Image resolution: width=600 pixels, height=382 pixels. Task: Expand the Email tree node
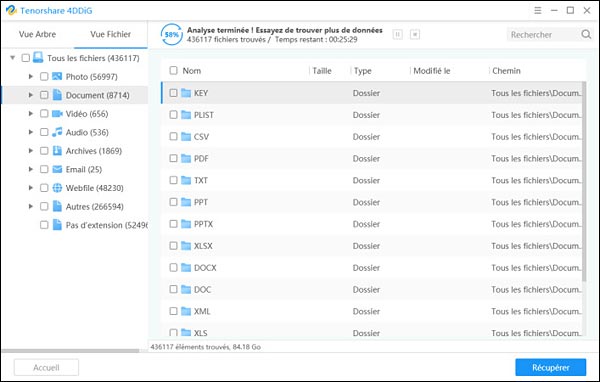pyautogui.click(x=31, y=169)
